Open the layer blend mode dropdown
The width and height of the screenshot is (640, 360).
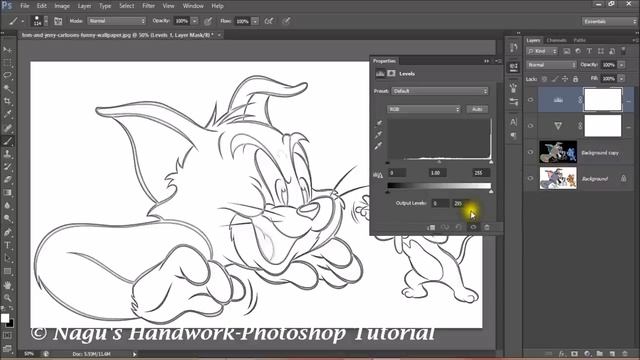pos(551,65)
